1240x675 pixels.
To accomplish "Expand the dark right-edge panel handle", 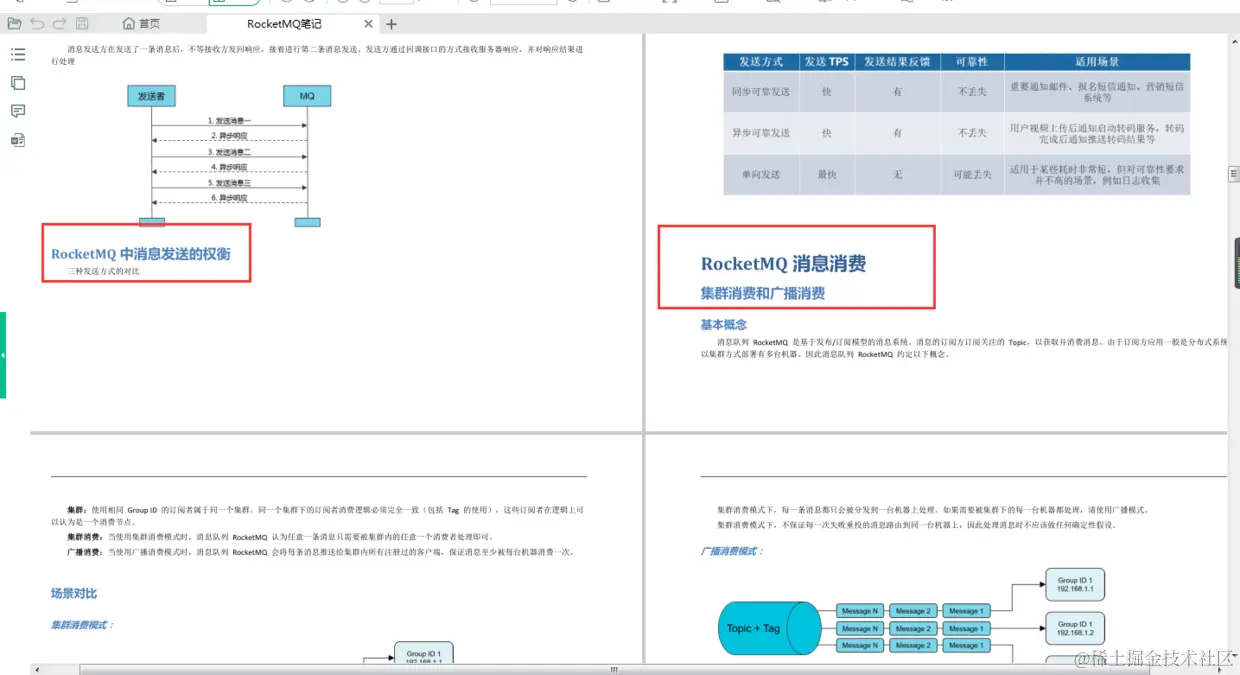I will tap(1237, 263).
